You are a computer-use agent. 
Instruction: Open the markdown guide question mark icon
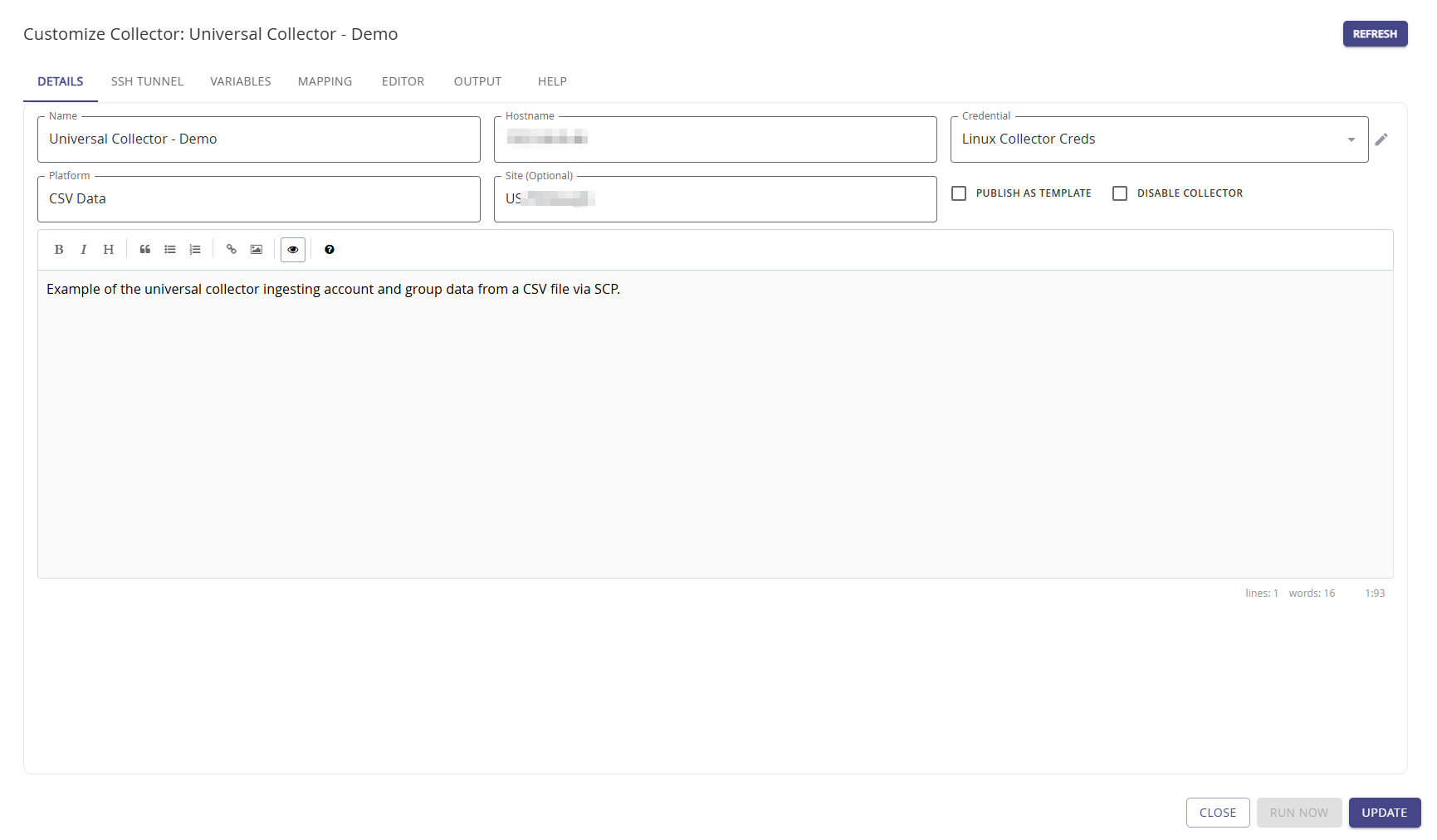point(330,250)
